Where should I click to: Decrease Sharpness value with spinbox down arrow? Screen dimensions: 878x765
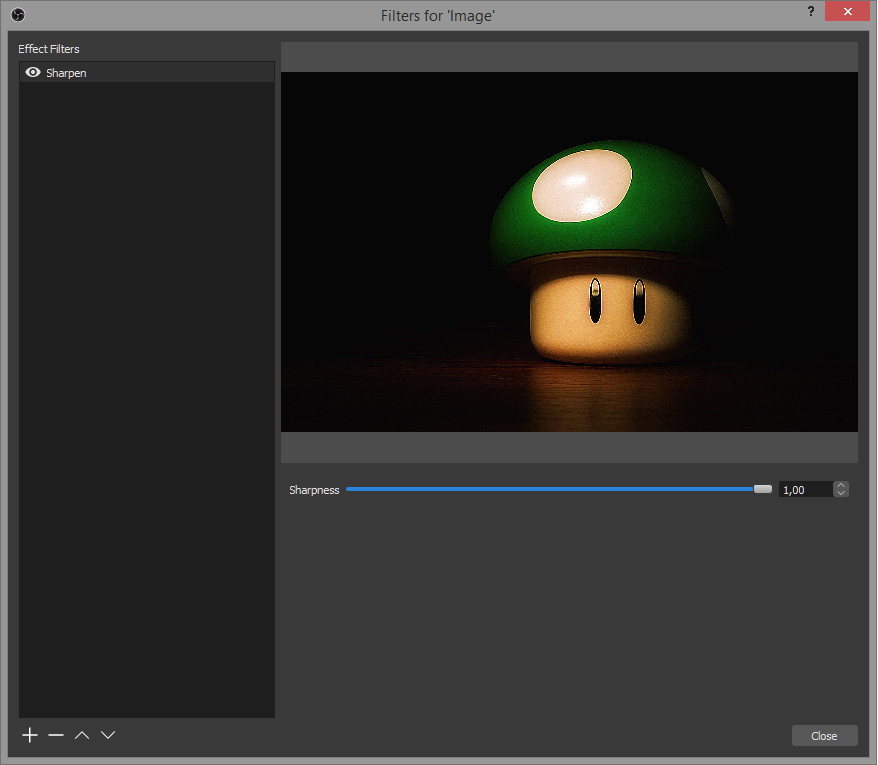841,493
